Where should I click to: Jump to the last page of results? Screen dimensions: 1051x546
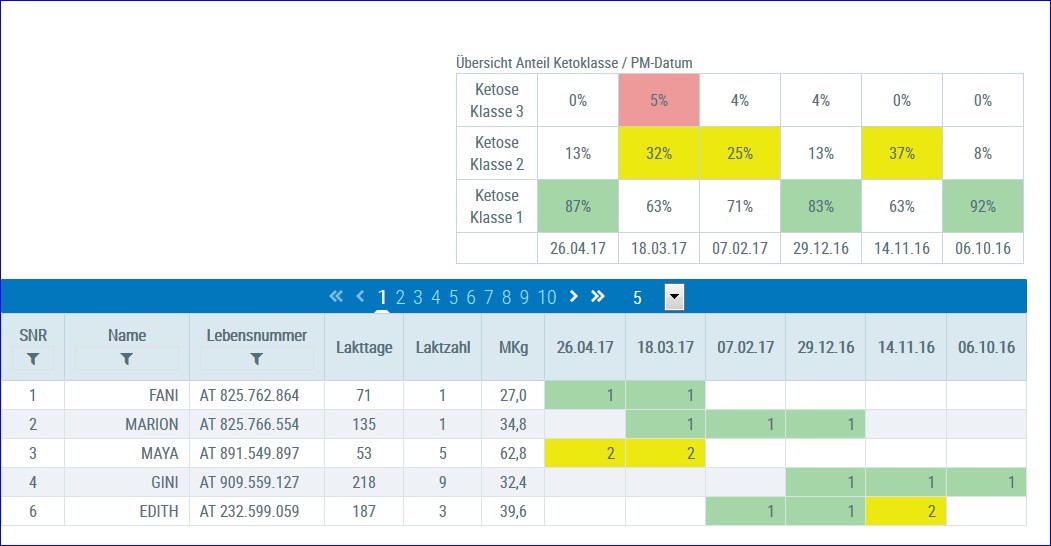(x=598, y=296)
